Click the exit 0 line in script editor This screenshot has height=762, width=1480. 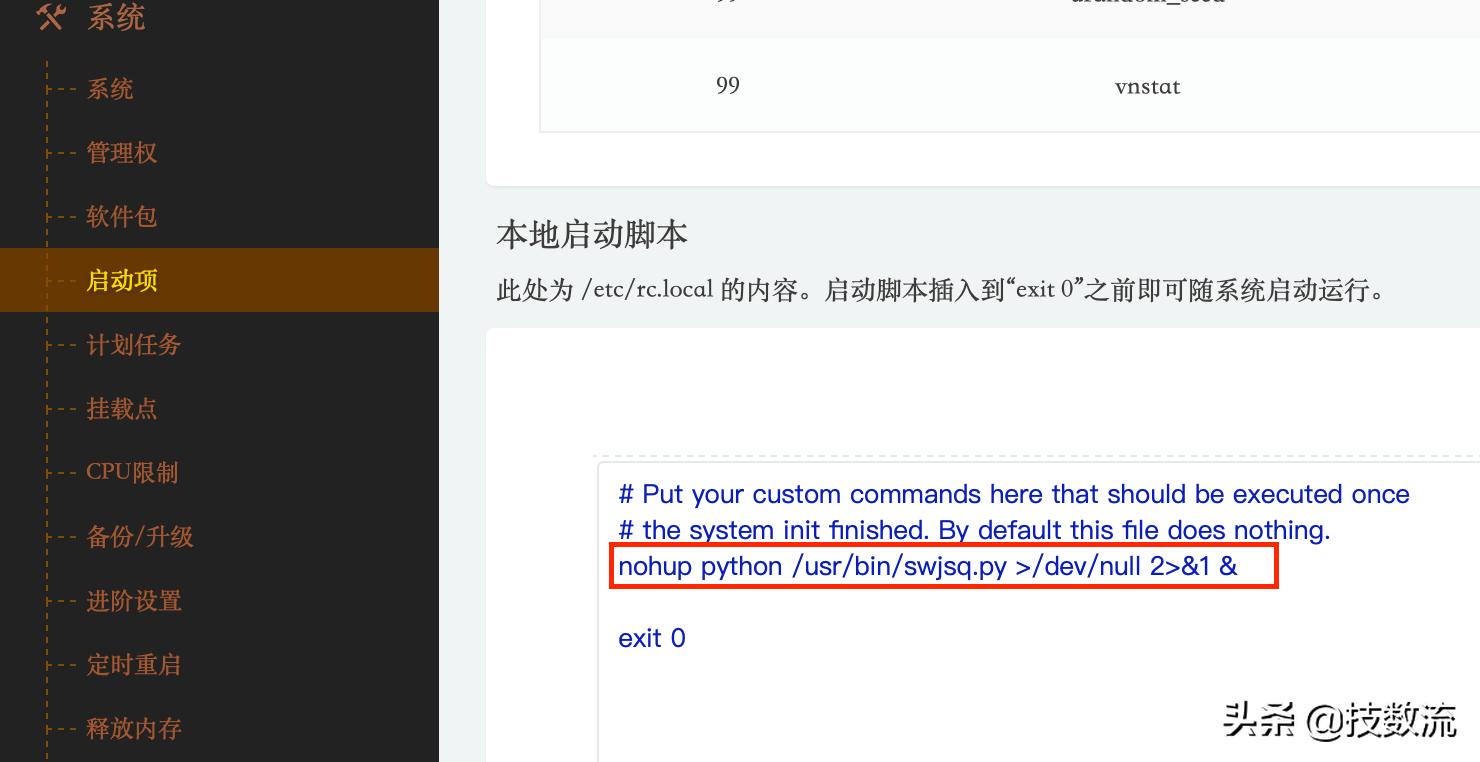[x=652, y=638]
